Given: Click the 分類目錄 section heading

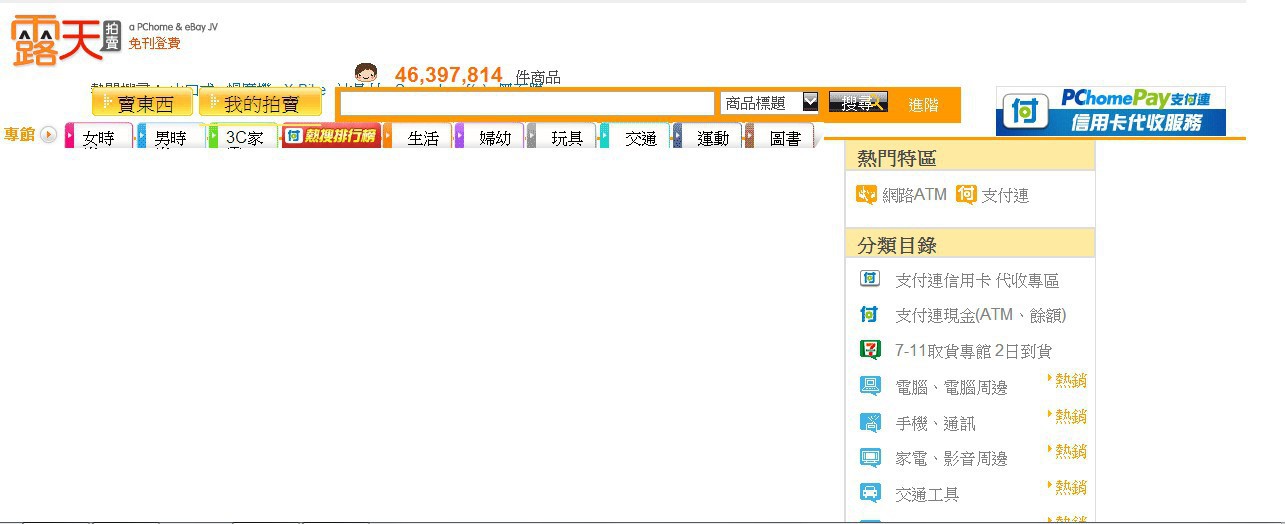Looking at the screenshot, I should tap(897, 245).
